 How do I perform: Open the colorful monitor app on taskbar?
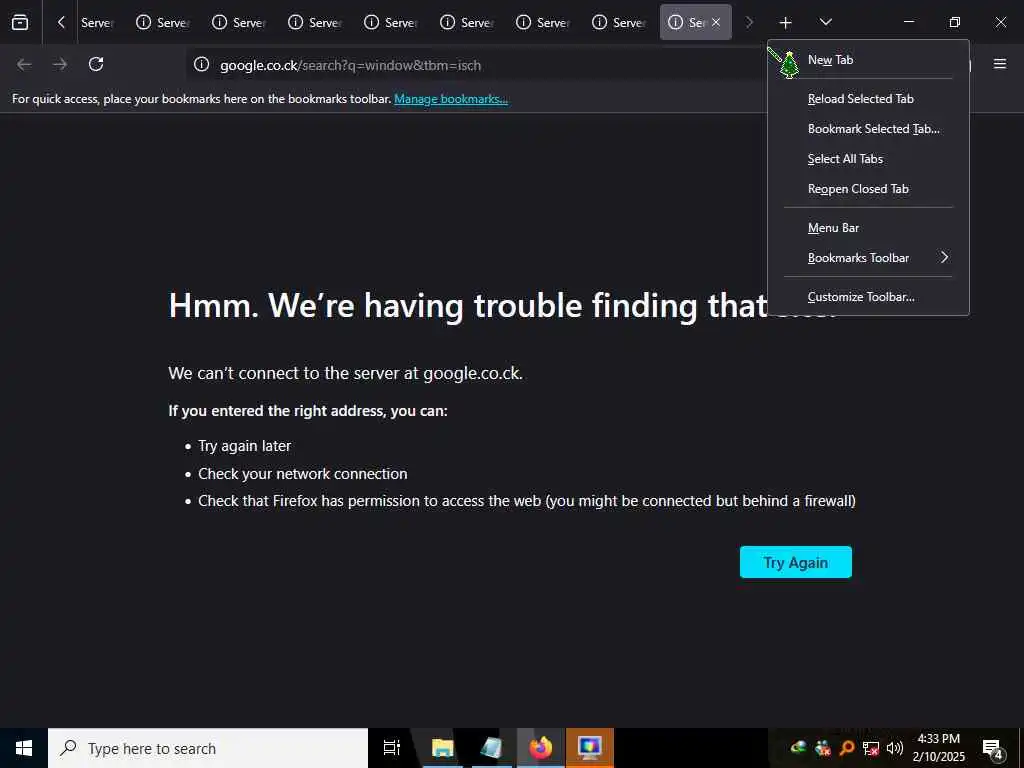[x=590, y=748]
